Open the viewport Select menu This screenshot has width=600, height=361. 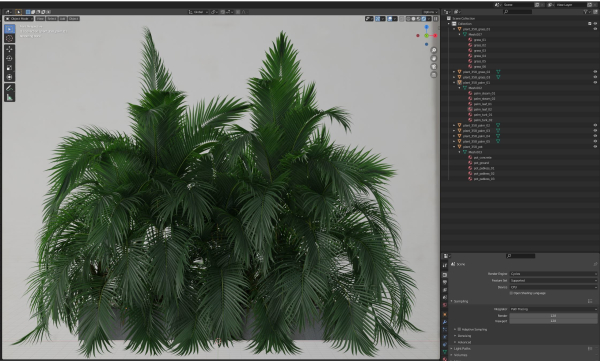(x=52, y=18)
